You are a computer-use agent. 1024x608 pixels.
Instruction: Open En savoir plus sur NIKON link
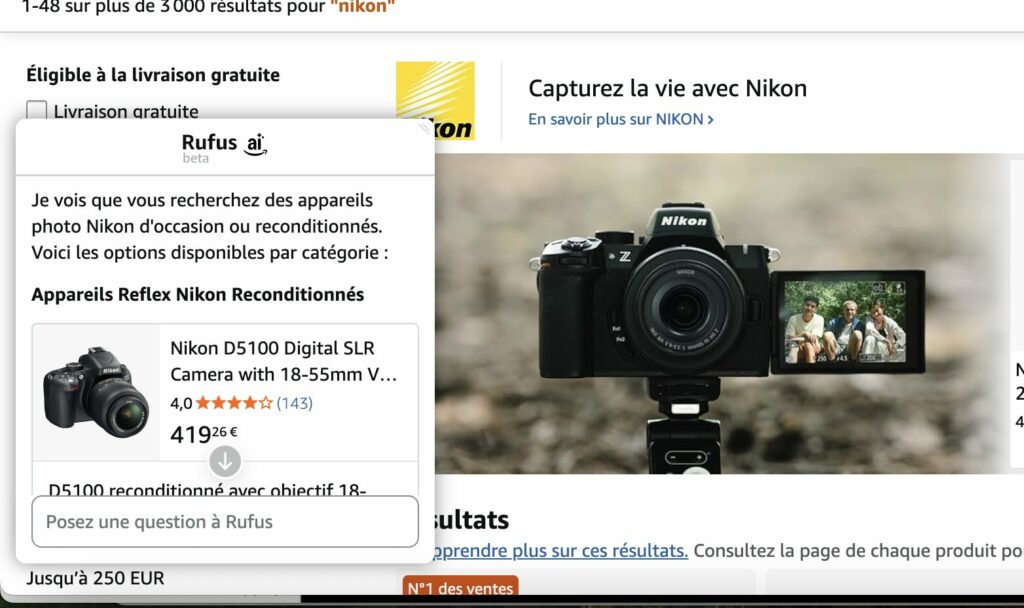pyautogui.click(x=615, y=119)
